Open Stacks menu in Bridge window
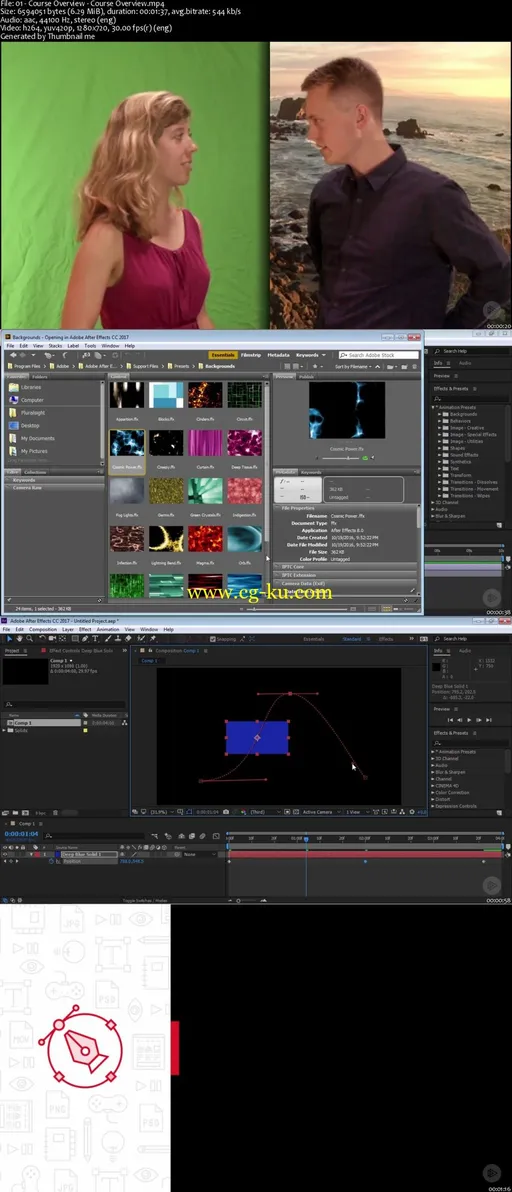This screenshot has height=1192, width=512. pyautogui.click(x=55, y=346)
